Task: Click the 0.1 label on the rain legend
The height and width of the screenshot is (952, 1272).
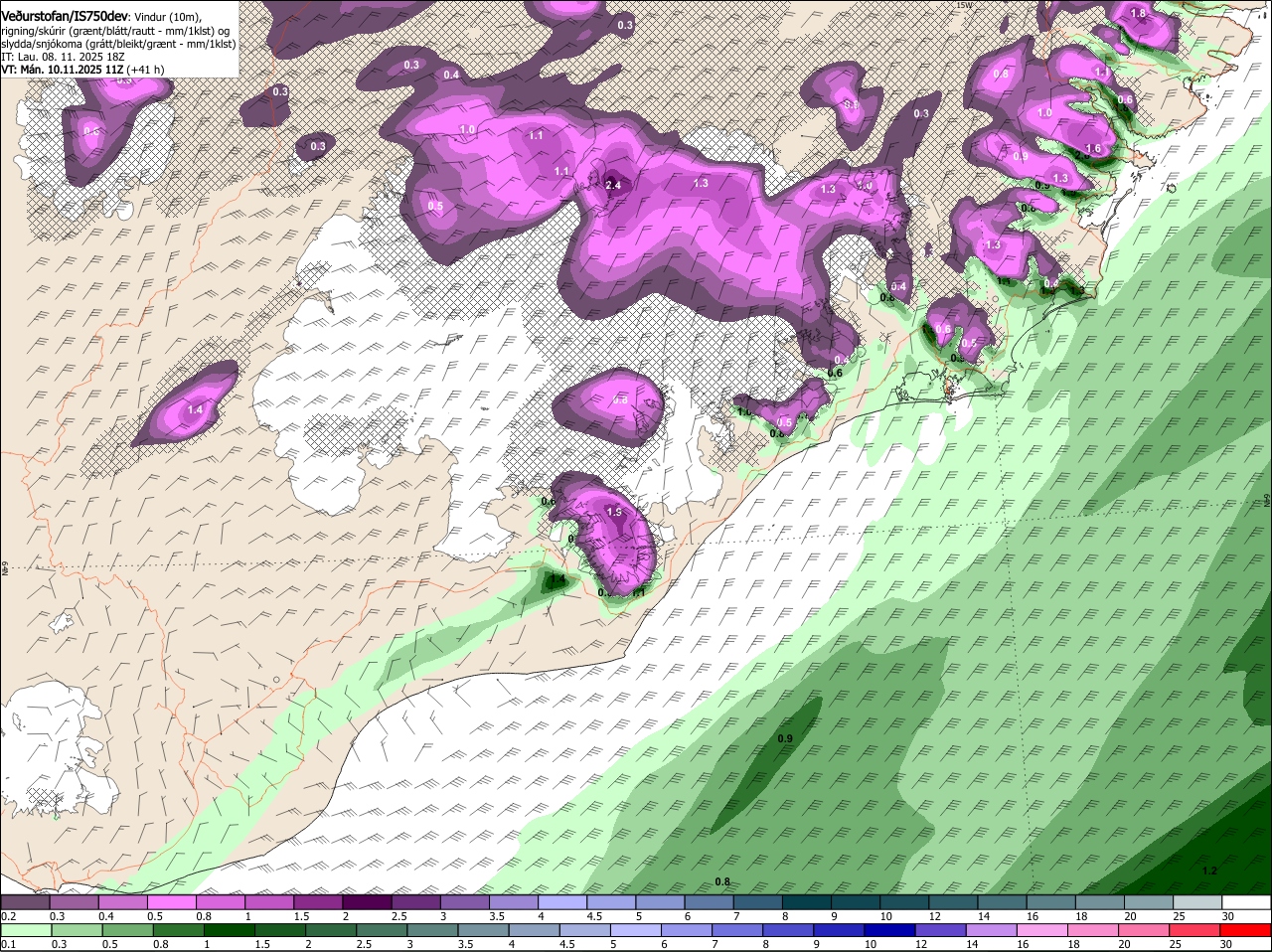Action: (8, 943)
